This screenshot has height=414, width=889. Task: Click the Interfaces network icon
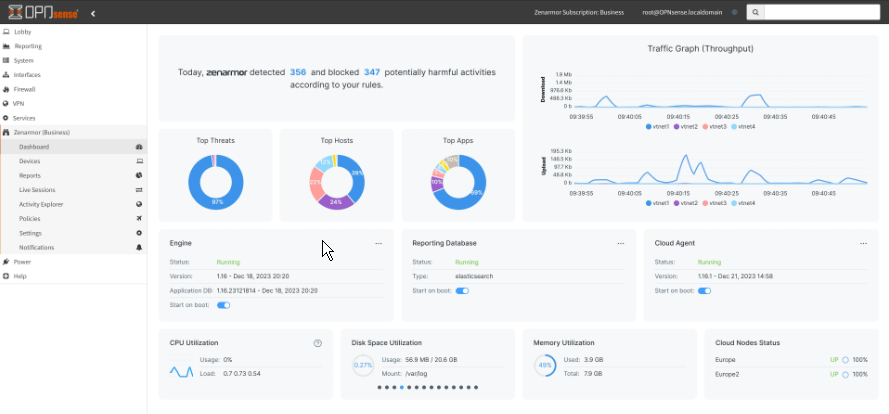(x=6, y=75)
